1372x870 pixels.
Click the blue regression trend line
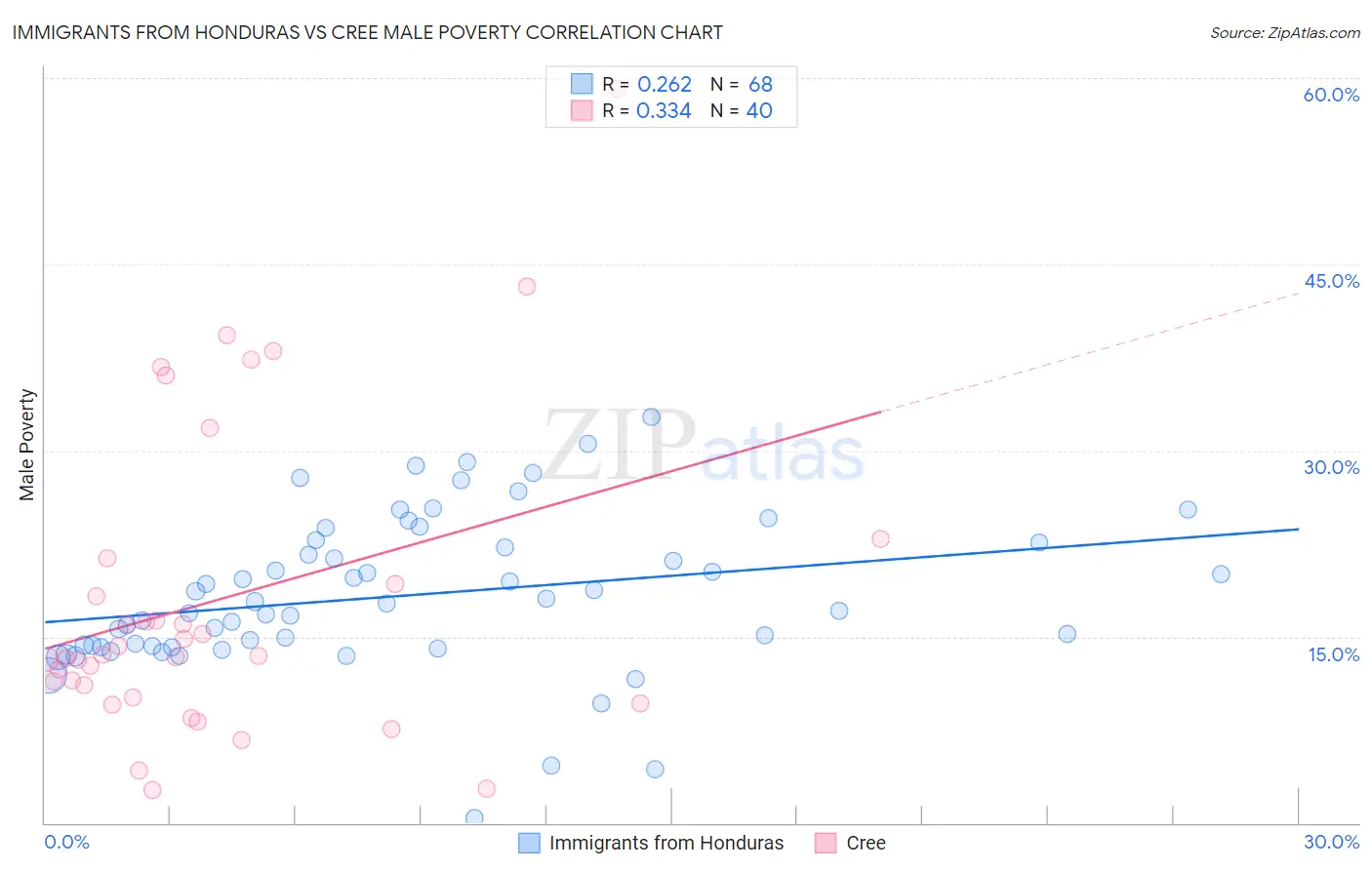[x=671, y=575]
